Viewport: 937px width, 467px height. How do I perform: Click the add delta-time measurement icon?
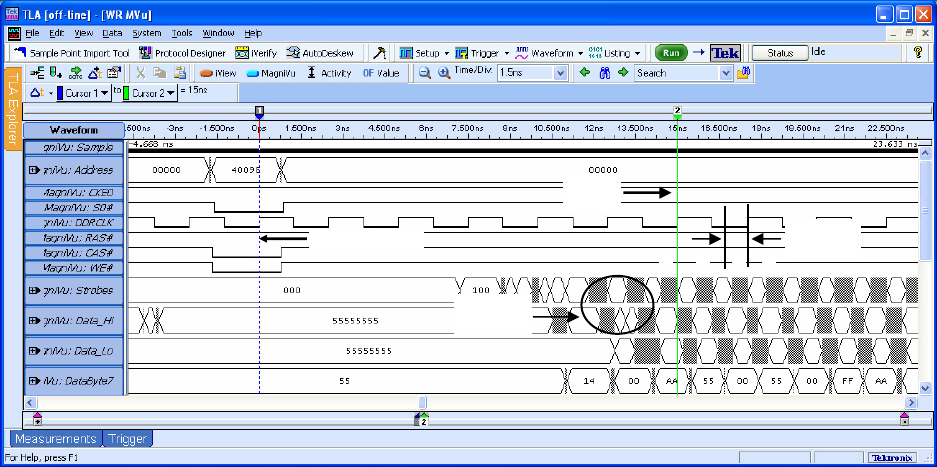coord(94,73)
